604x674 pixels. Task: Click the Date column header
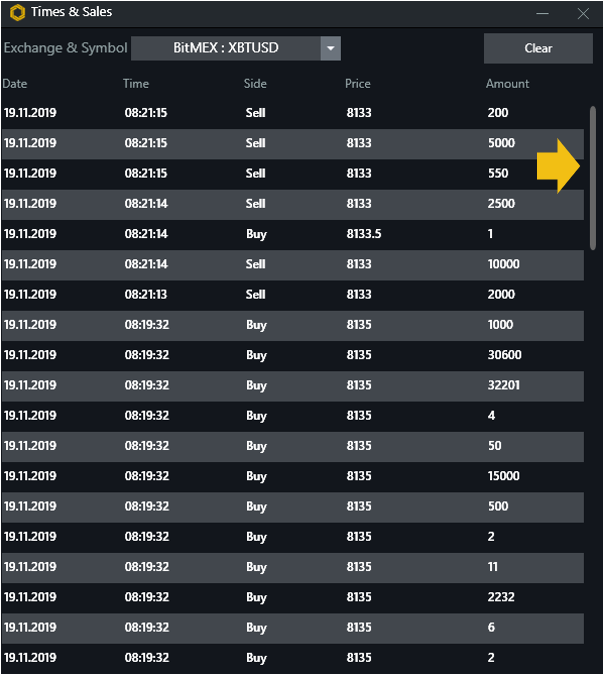click(15, 83)
